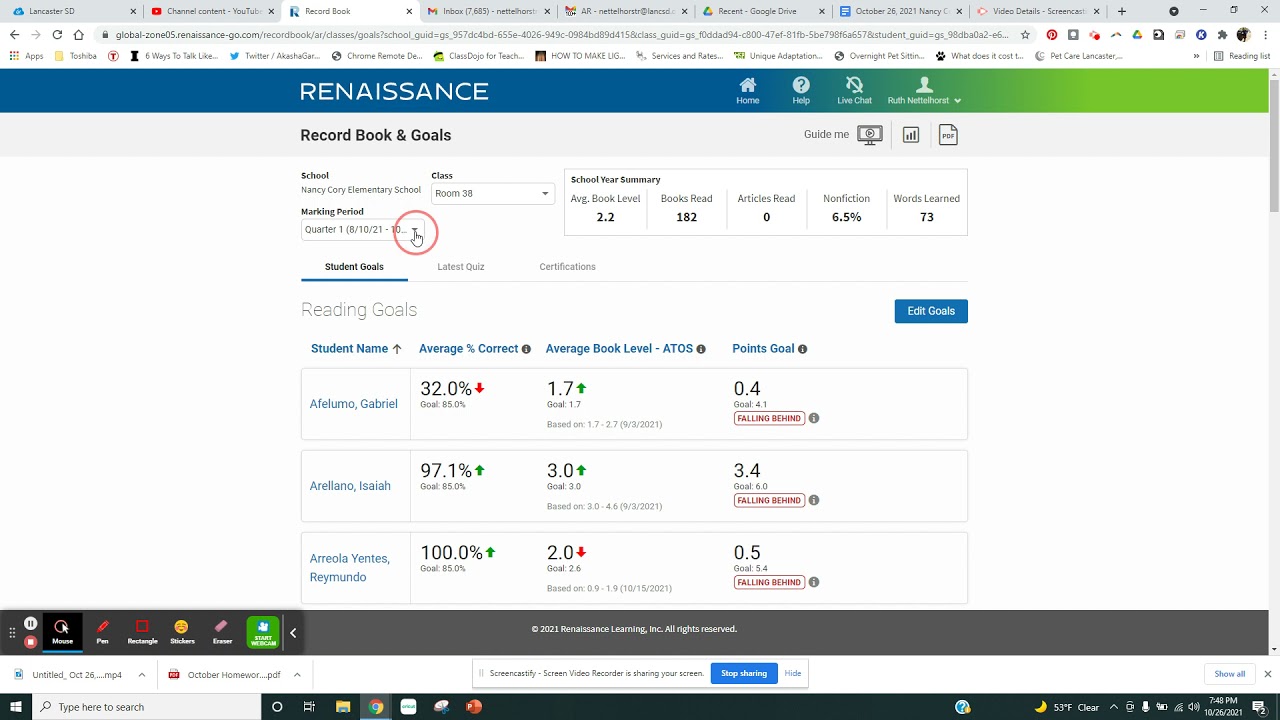Screen dimensions: 1280x720
Task: Open PowerPoint from the taskbar
Action: tap(474, 707)
